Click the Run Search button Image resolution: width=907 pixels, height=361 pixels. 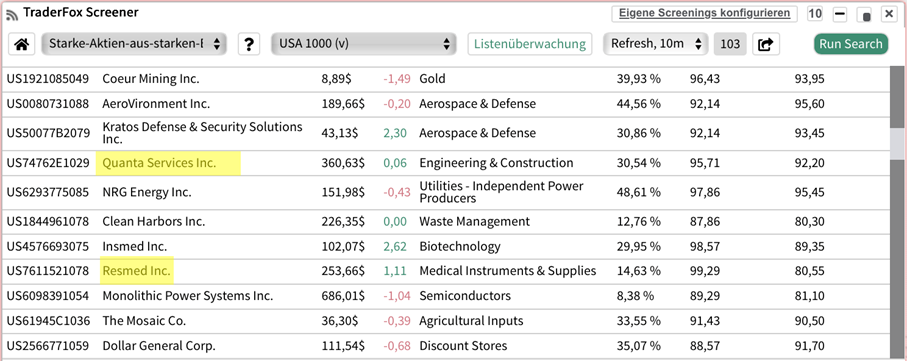point(850,44)
